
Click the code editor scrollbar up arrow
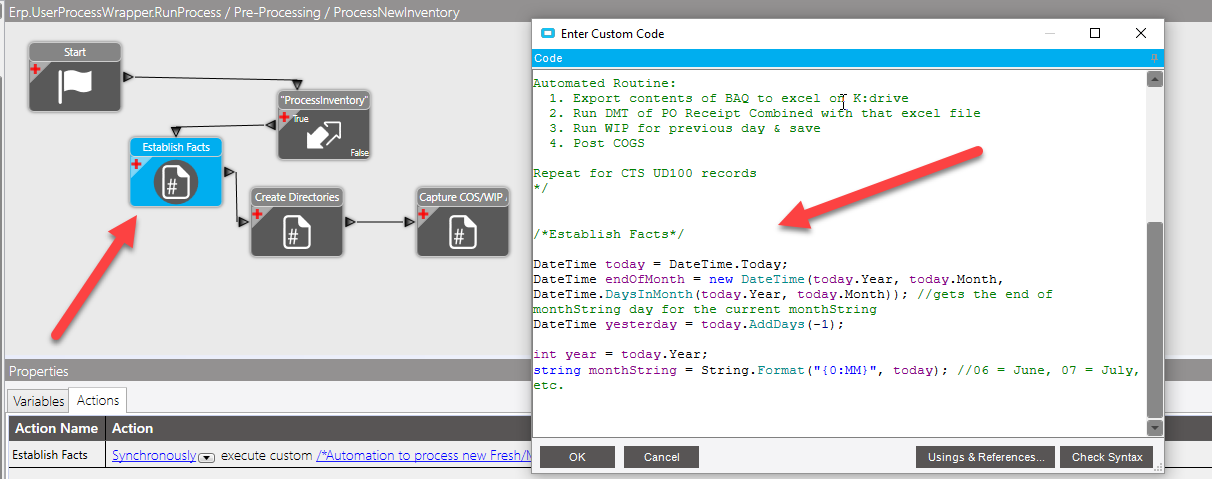(x=1155, y=77)
